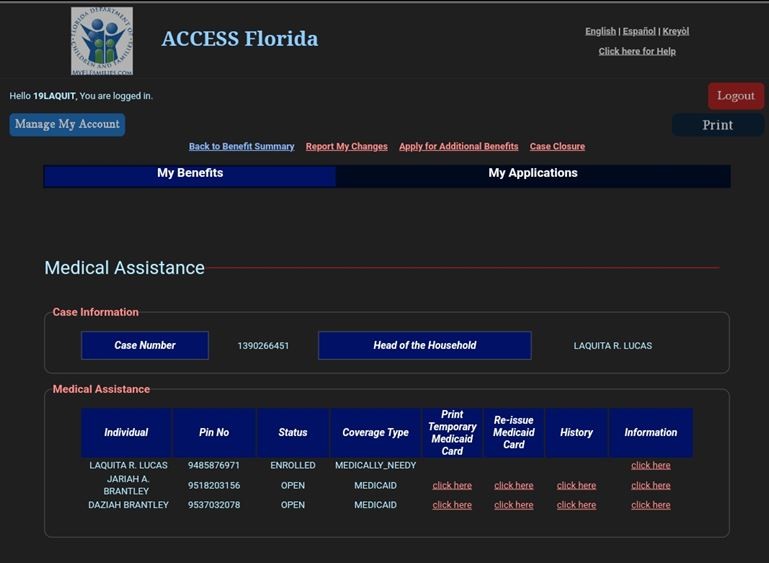This screenshot has width=769, height=563.
Task: Switch language to English
Action: click(600, 31)
